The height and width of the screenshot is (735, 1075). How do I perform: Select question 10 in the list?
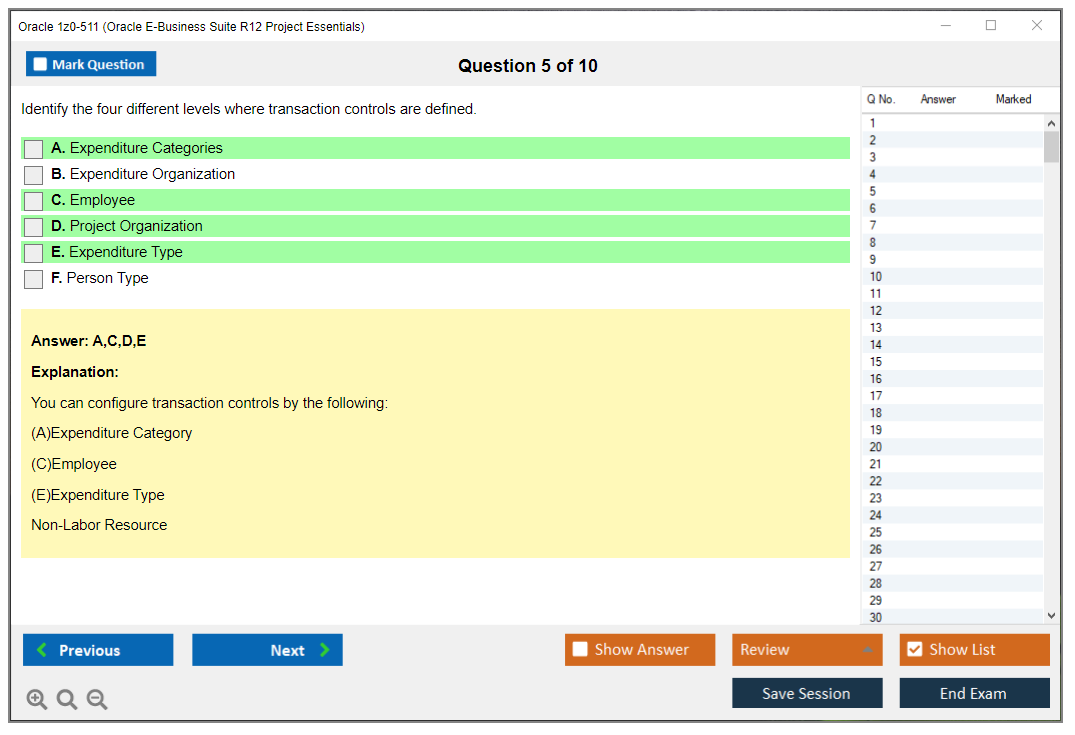[x=876, y=277]
